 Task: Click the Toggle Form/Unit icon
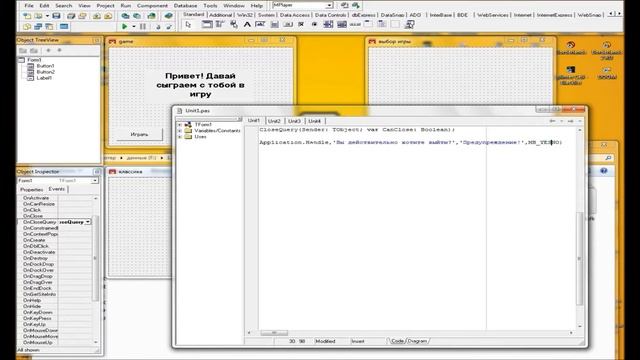coord(49,27)
